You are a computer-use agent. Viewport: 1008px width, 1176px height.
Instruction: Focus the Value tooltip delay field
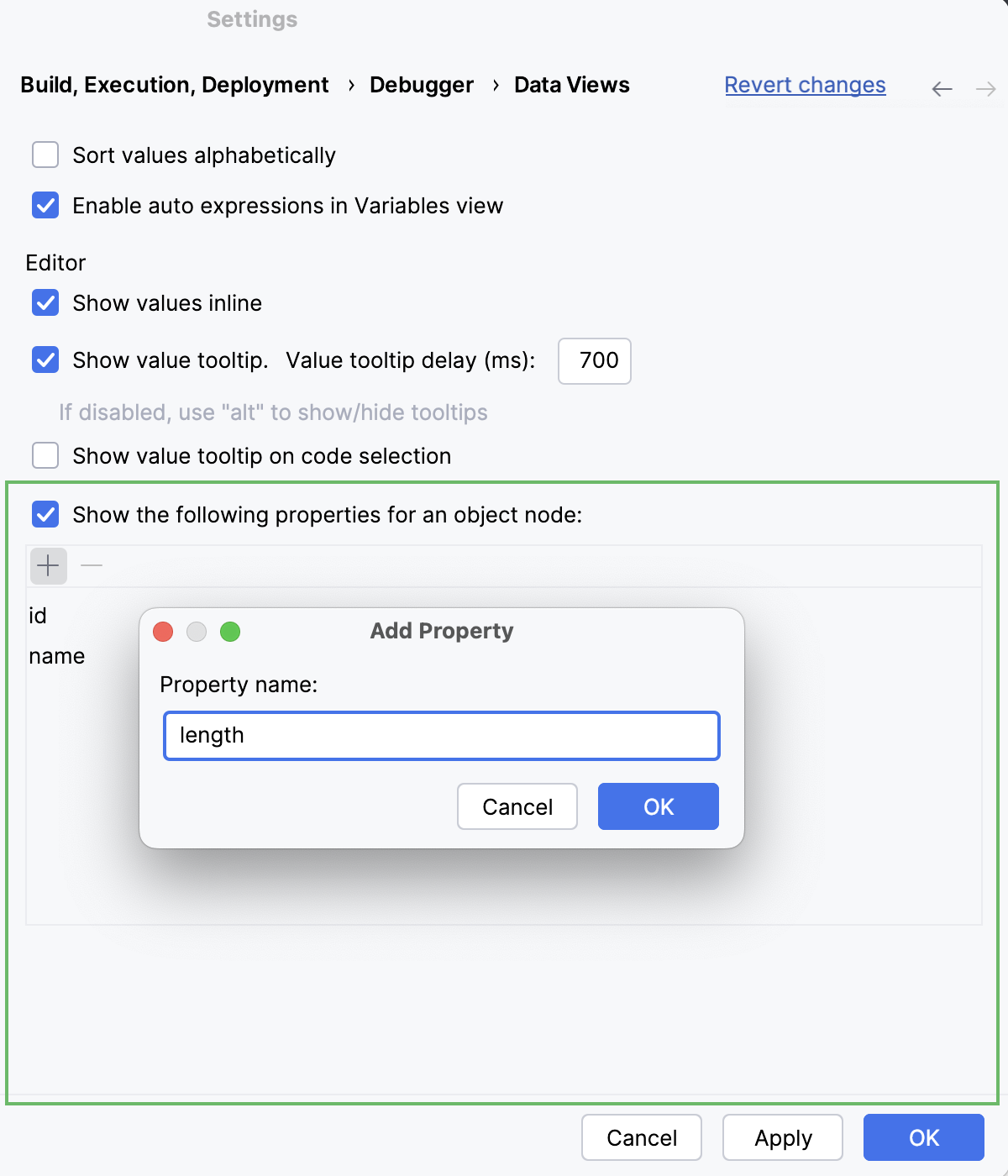click(x=595, y=361)
